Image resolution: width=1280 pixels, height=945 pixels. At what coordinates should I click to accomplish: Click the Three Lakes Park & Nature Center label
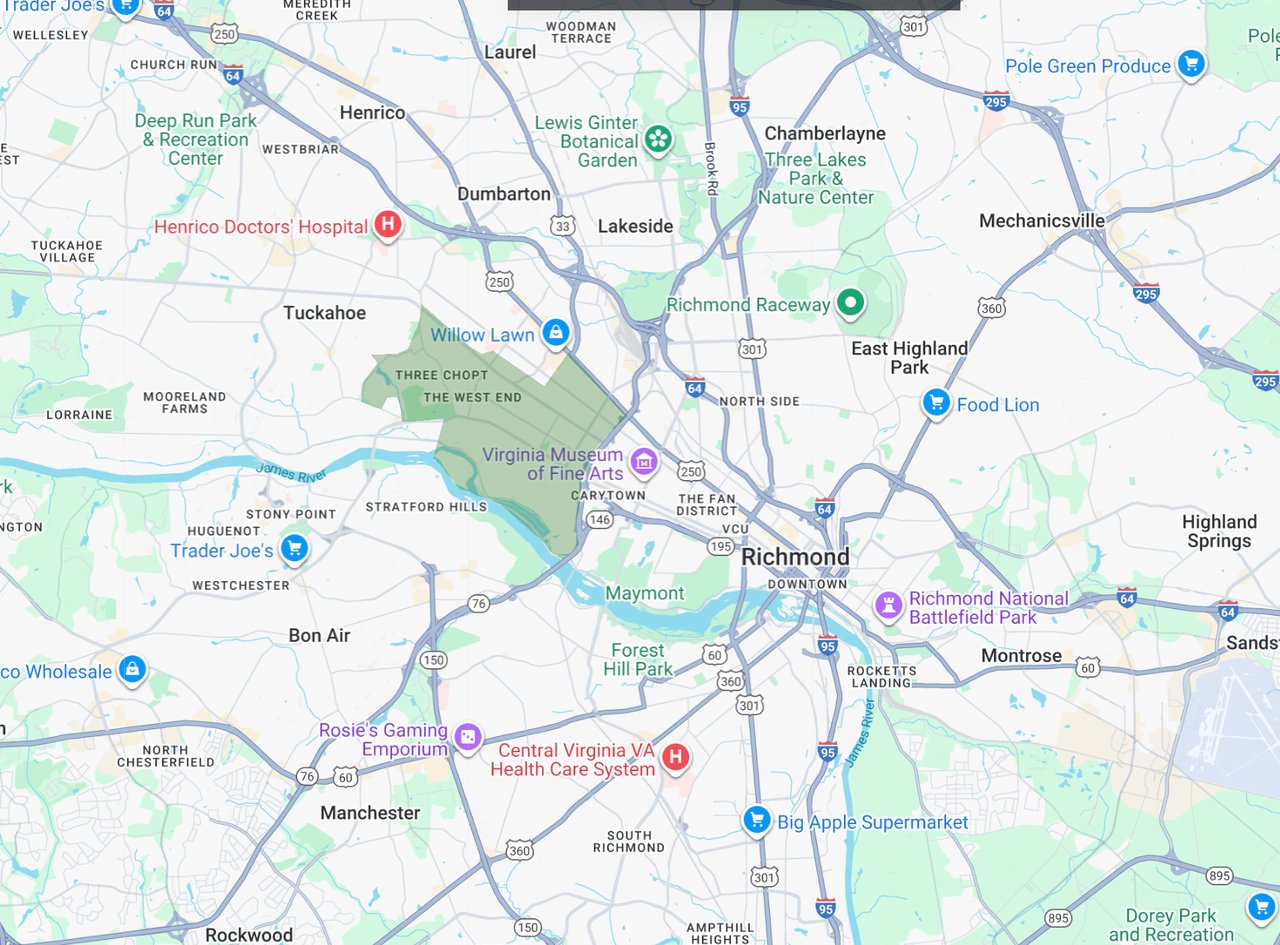click(815, 178)
